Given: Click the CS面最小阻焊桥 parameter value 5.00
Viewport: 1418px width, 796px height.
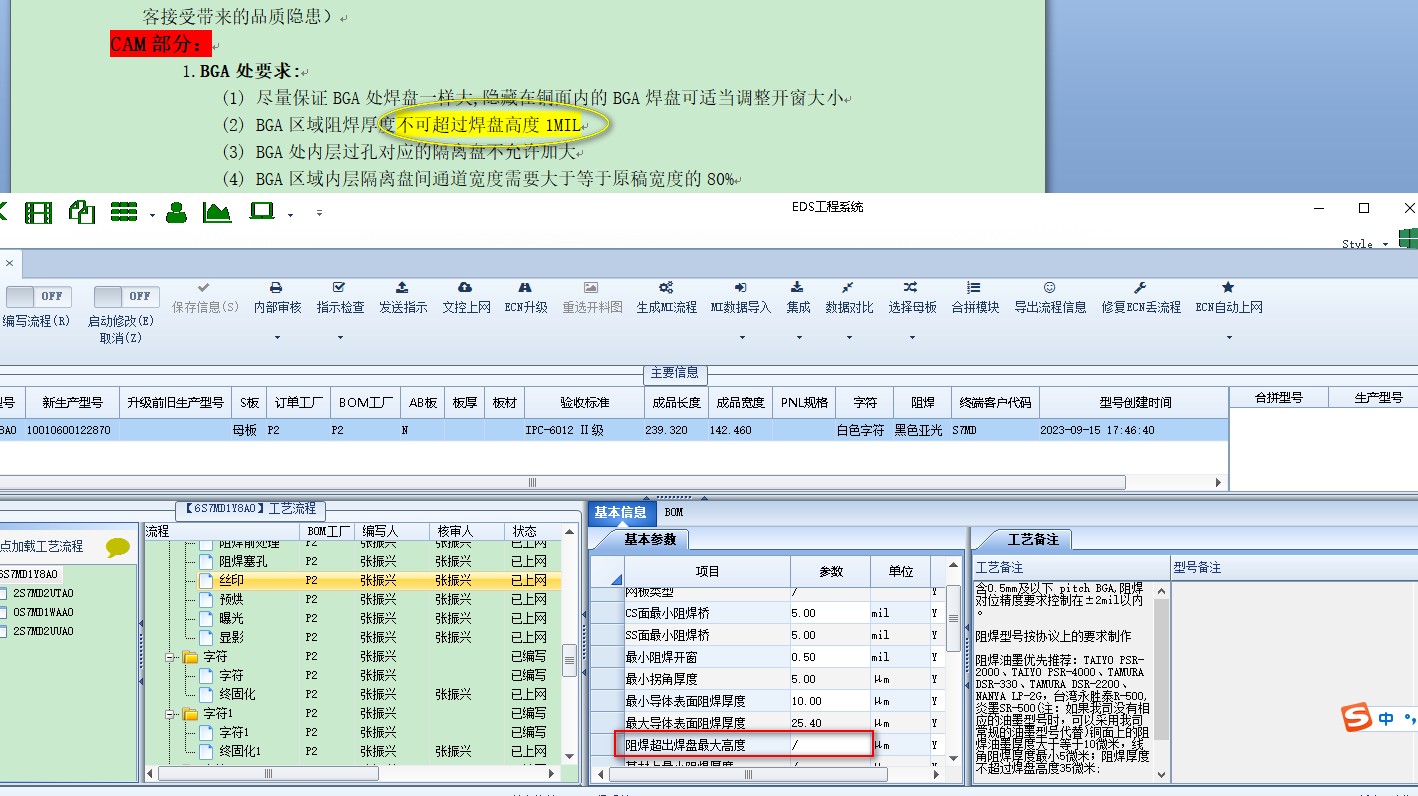Looking at the screenshot, I should click(830, 613).
